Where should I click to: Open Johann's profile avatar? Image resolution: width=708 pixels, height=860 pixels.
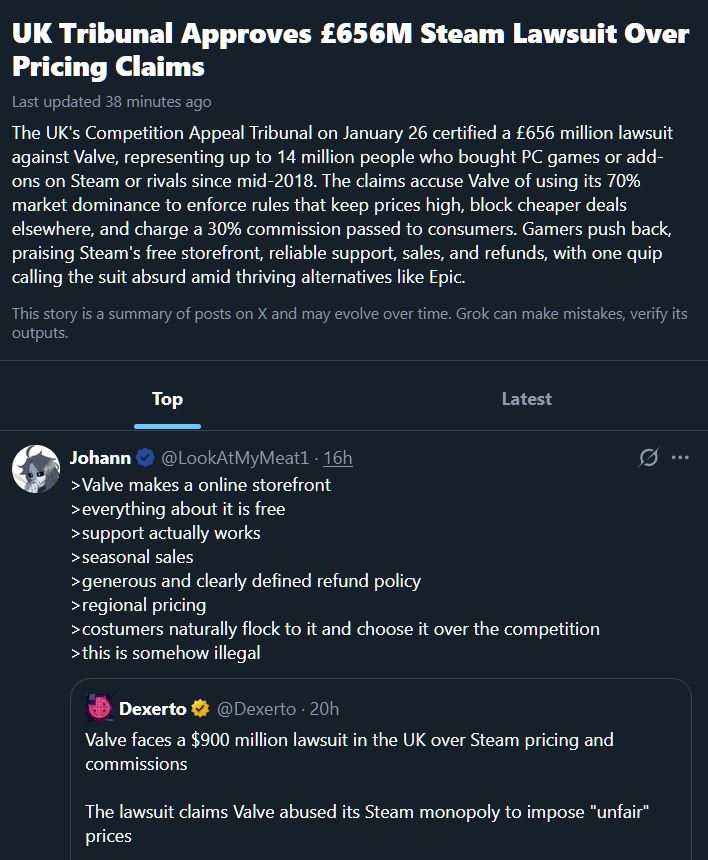tap(35, 469)
